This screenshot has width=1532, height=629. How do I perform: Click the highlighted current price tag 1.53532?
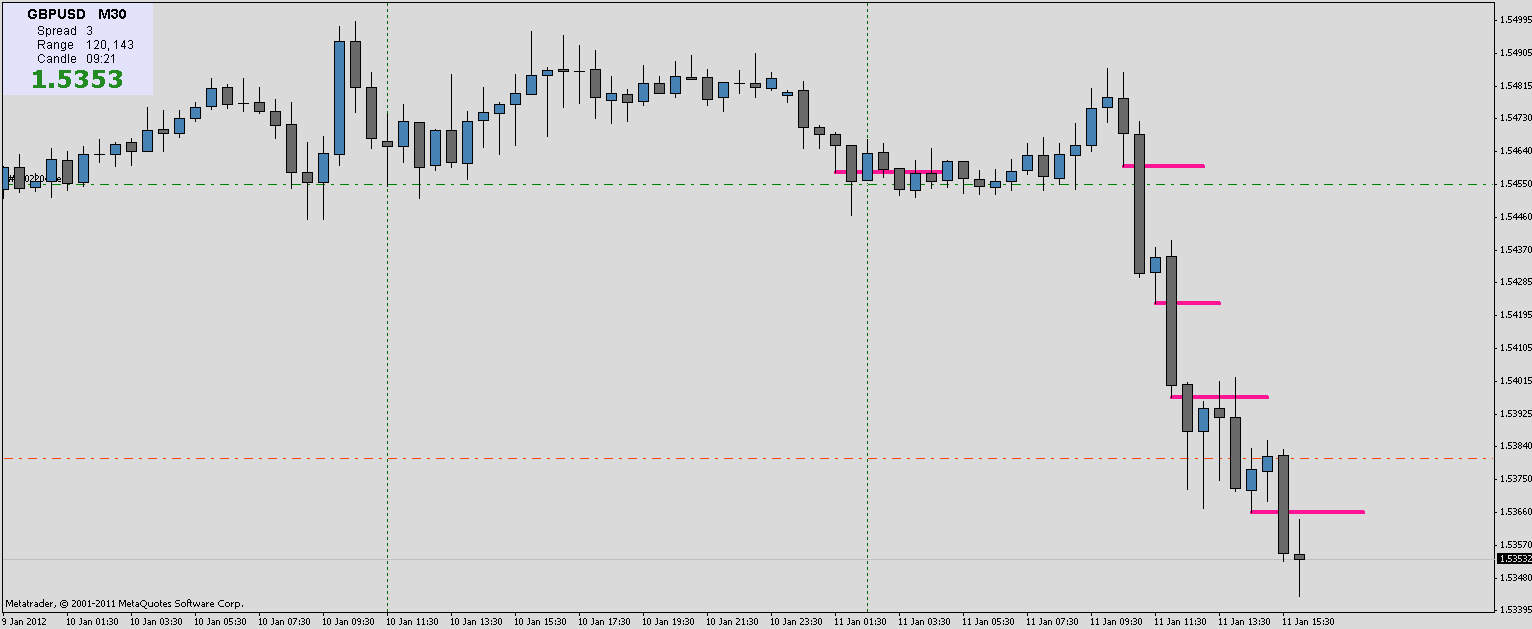pyautogui.click(x=1514, y=559)
